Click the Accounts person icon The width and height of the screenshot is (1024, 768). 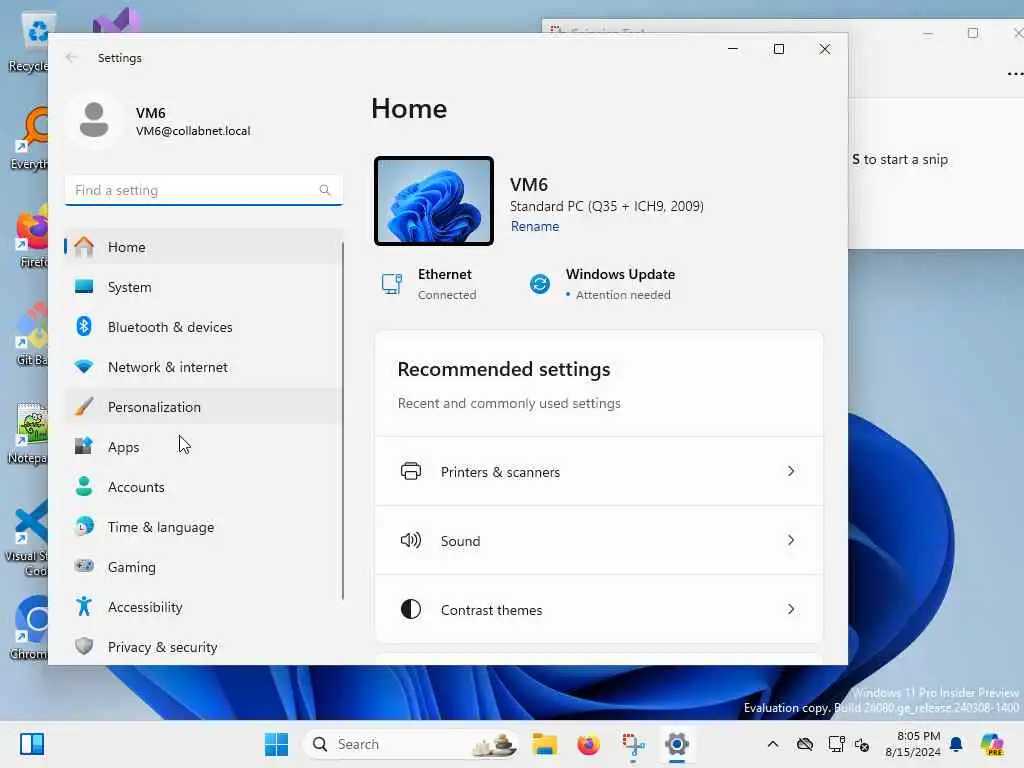coord(84,487)
